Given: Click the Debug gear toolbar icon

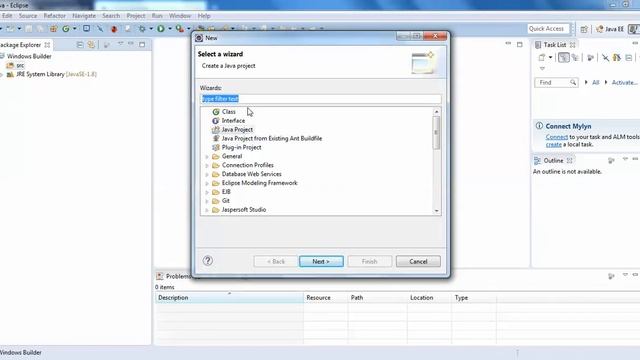Looking at the screenshot, I should tap(142, 29).
